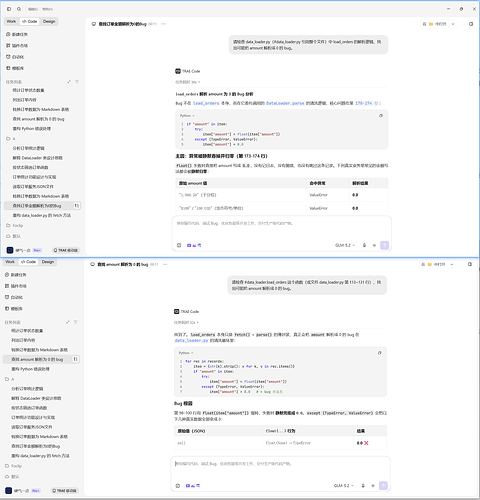
Task: Click the attachment icon in upper window input box
Action: [179, 245]
